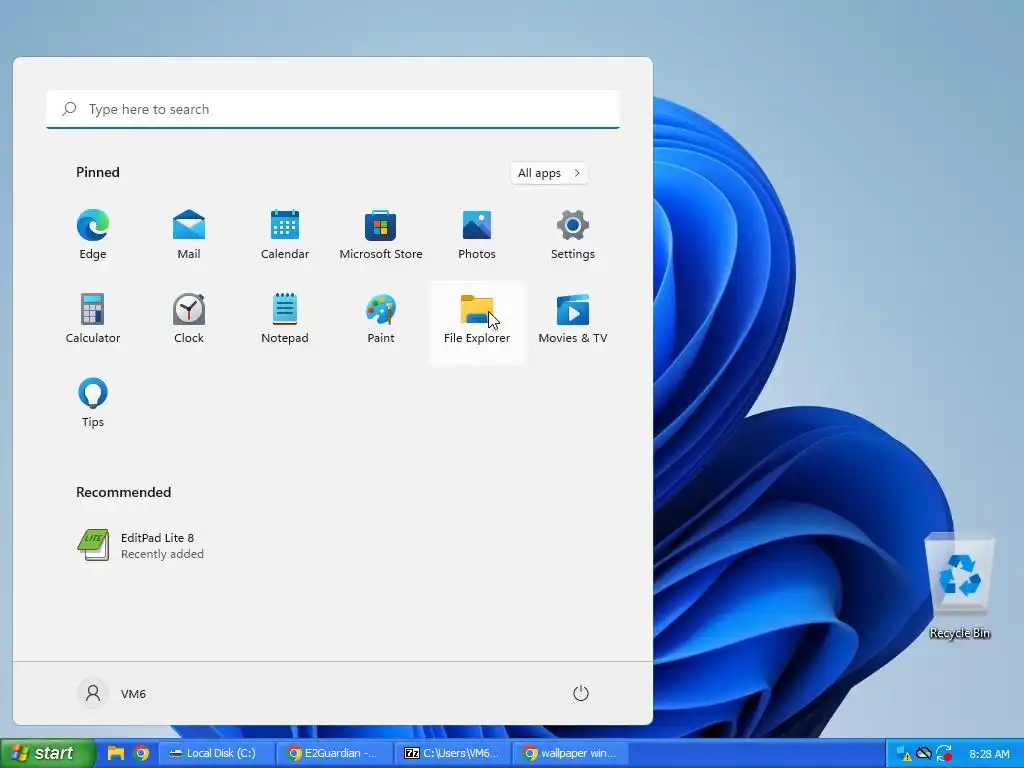Click the Pinned heading
The width and height of the screenshot is (1024, 768).
[98, 172]
